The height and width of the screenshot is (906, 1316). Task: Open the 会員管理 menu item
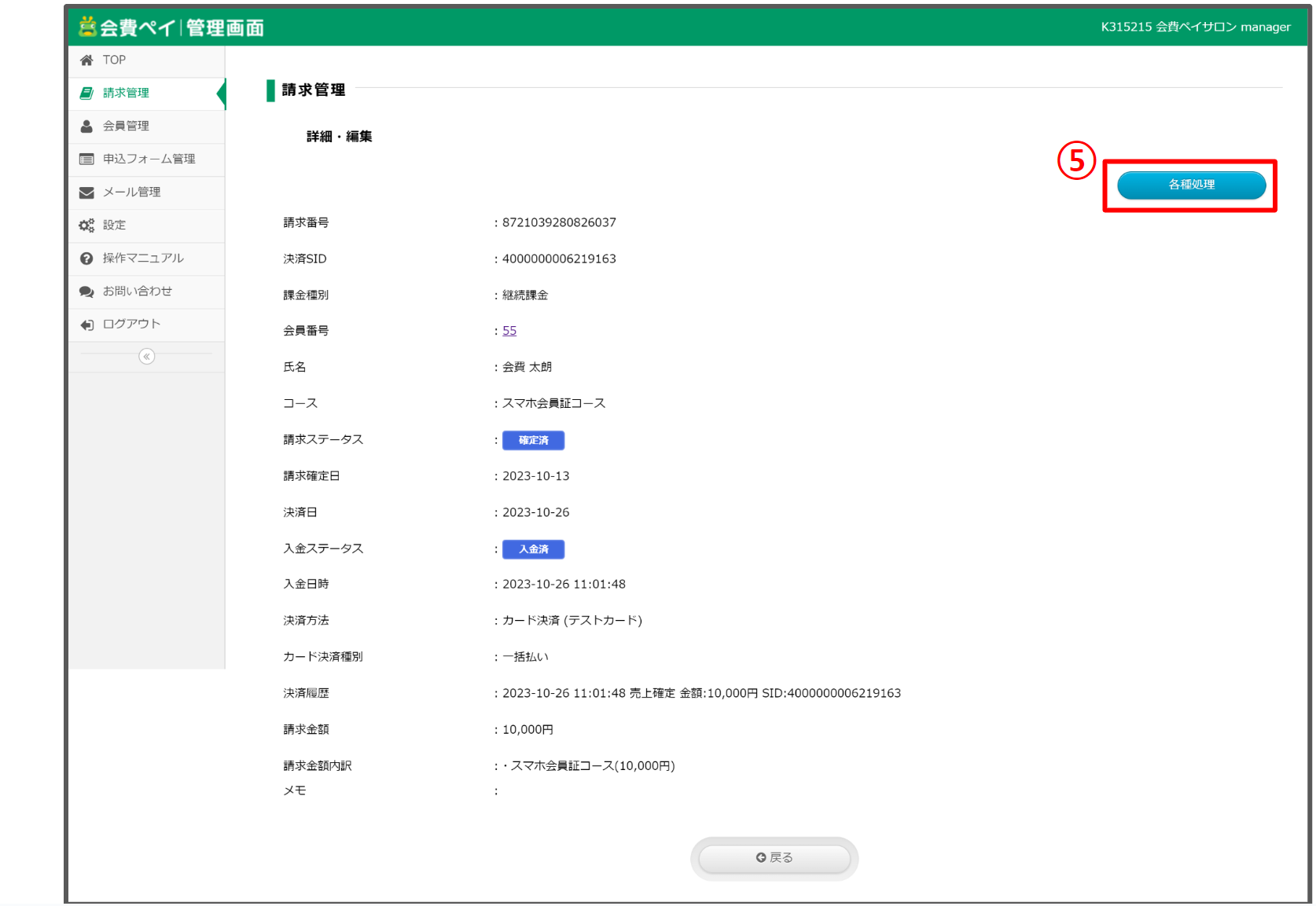[x=126, y=127]
